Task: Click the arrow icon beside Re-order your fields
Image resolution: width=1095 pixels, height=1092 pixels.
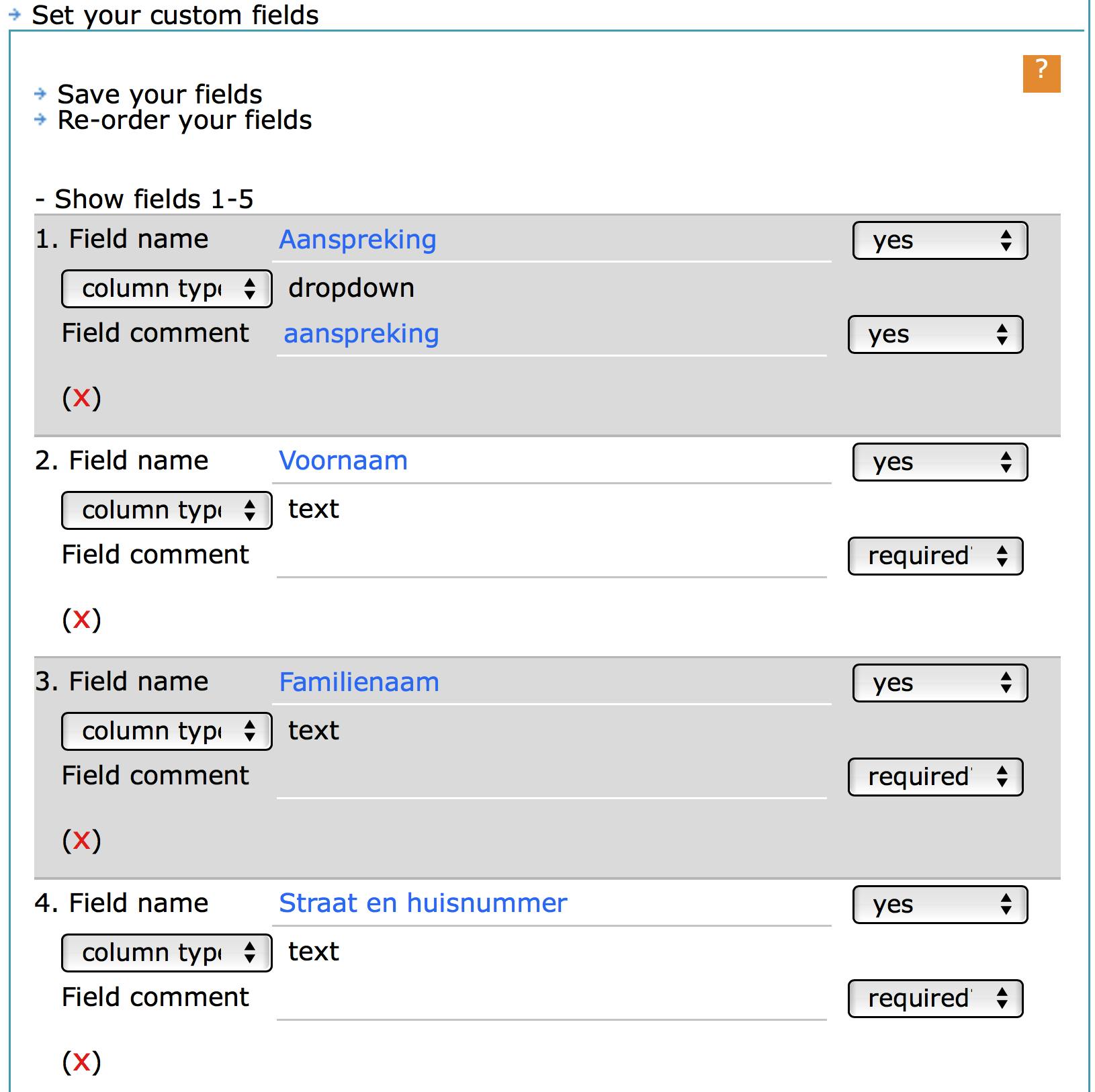Action: click(40, 120)
